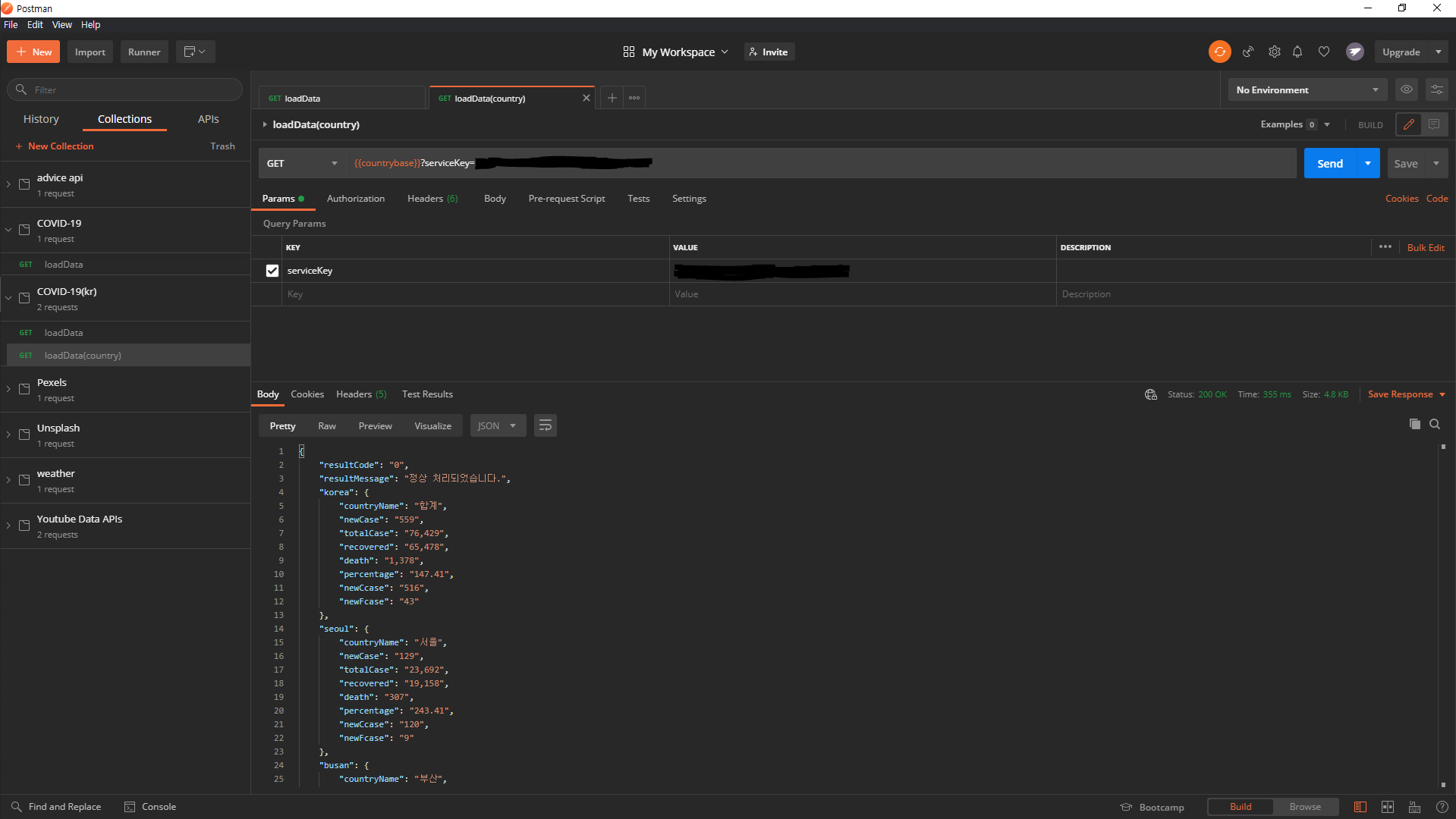The height and width of the screenshot is (819, 1456).
Task: Open the GET method dropdown
Action: (x=302, y=163)
